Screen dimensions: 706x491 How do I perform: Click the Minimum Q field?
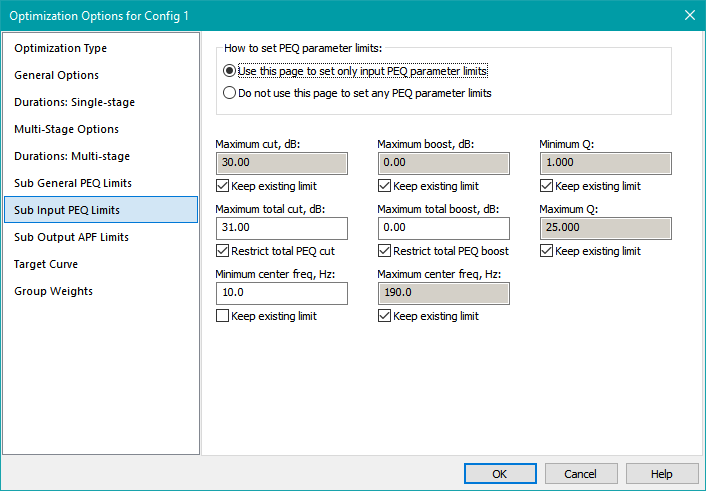point(606,163)
